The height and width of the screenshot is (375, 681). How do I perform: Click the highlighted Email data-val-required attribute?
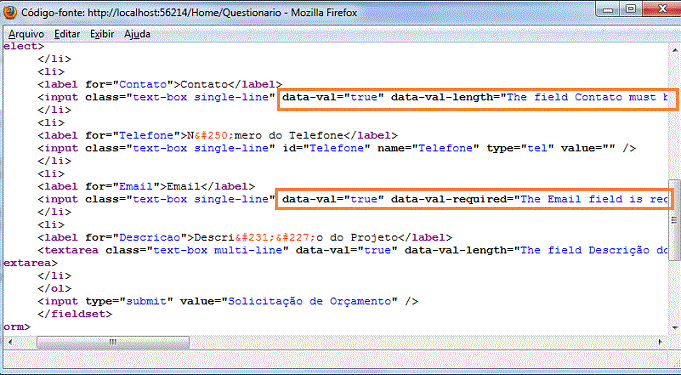475,199
